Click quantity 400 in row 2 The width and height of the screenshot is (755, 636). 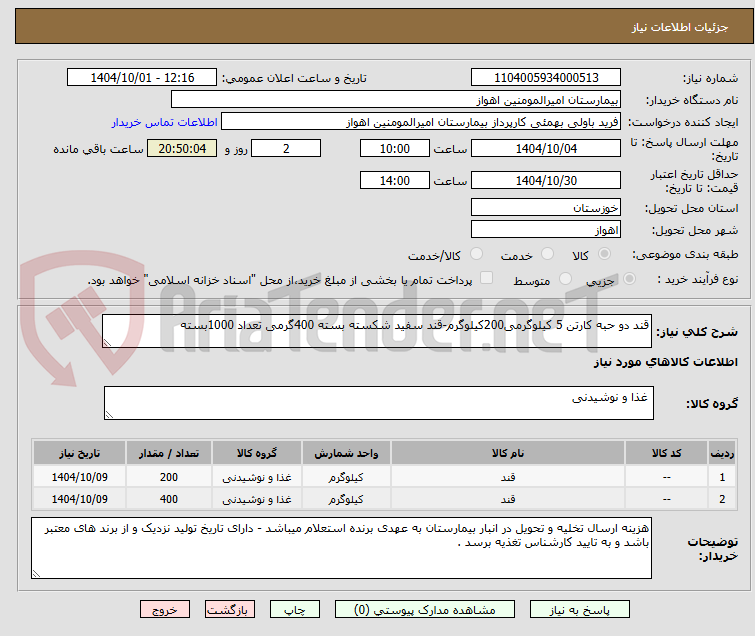[x=169, y=499]
